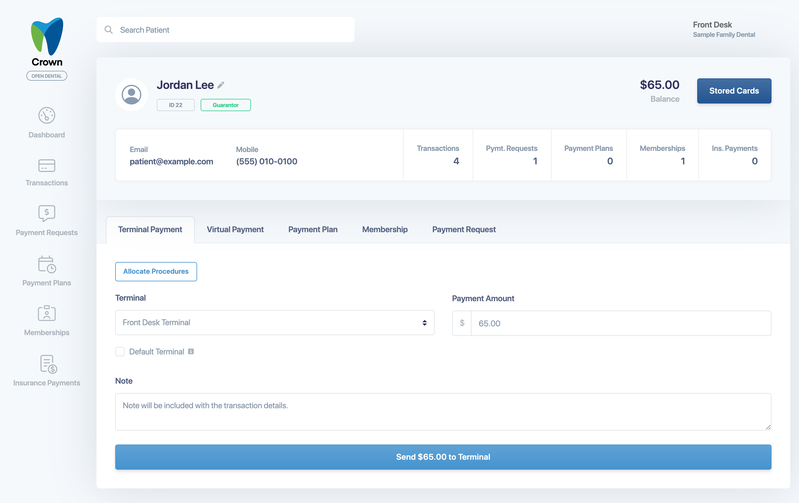799x503 pixels.
Task: Click the OPEN DENTAL badge
Action: click(47, 76)
